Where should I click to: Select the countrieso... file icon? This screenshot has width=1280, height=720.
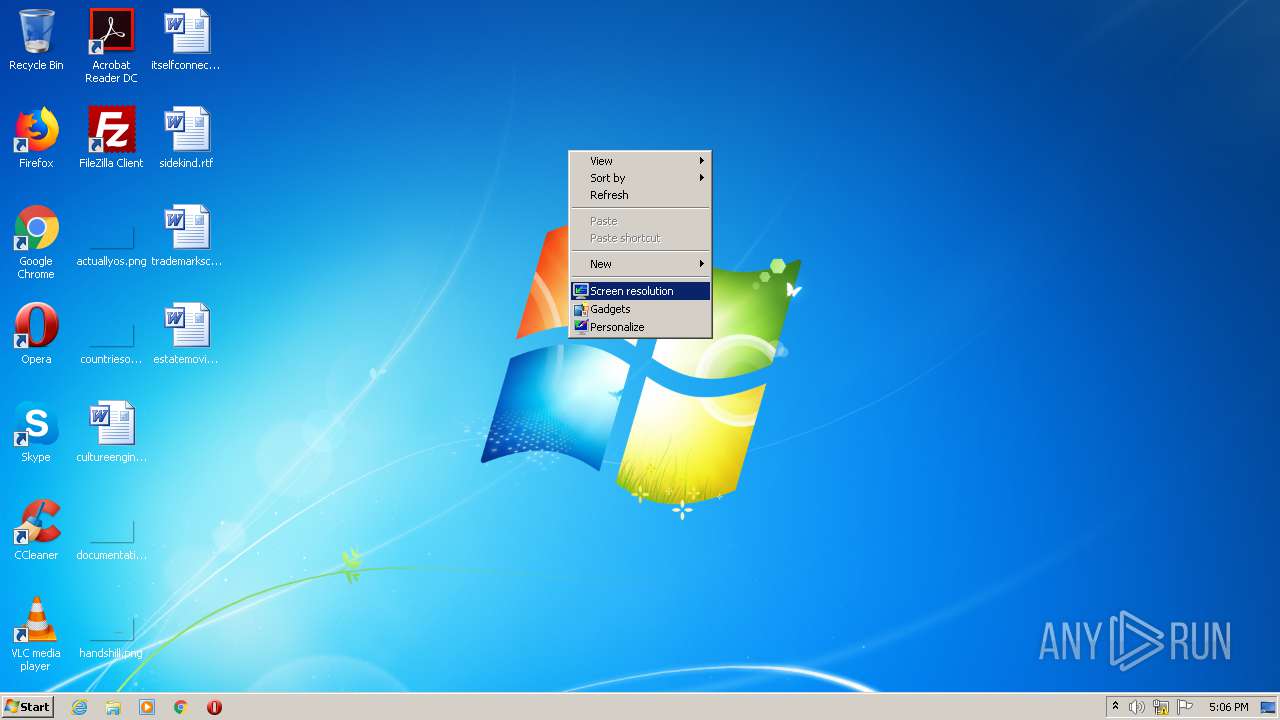(111, 340)
